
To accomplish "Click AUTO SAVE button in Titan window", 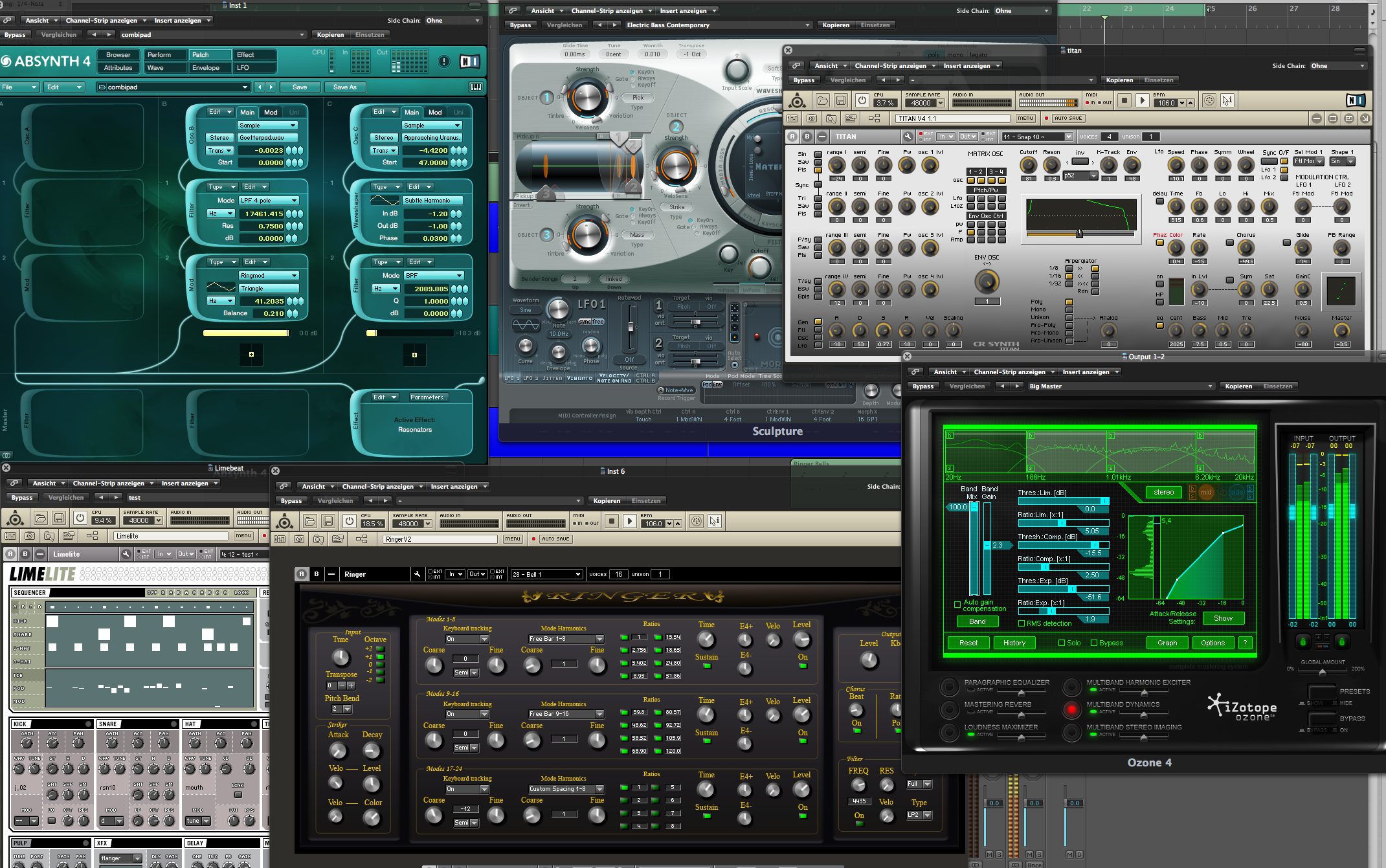I will click(x=1067, y=118).
